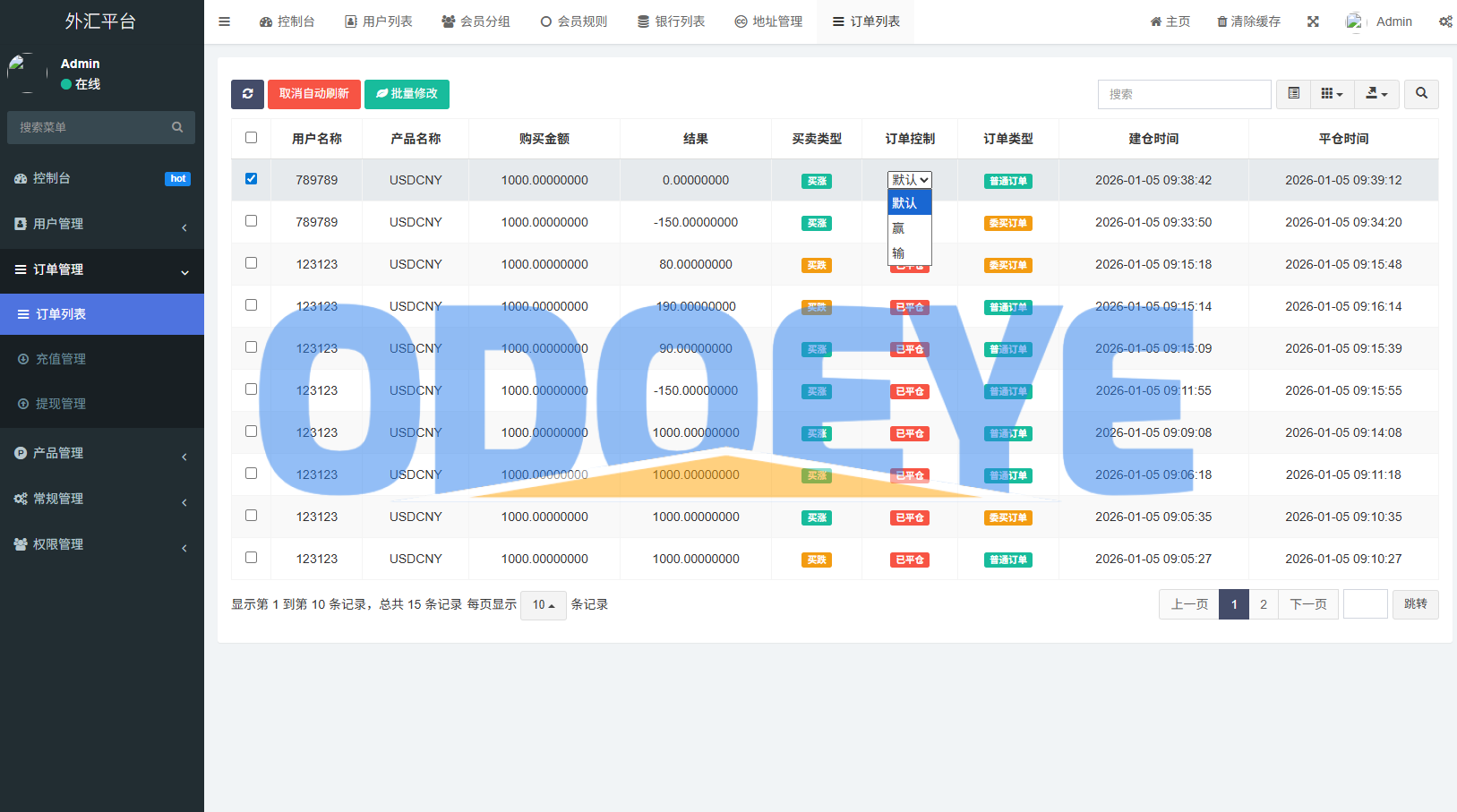Check the select-all header checkbox
Screen dimensions: 1457x812
(251, 138)
